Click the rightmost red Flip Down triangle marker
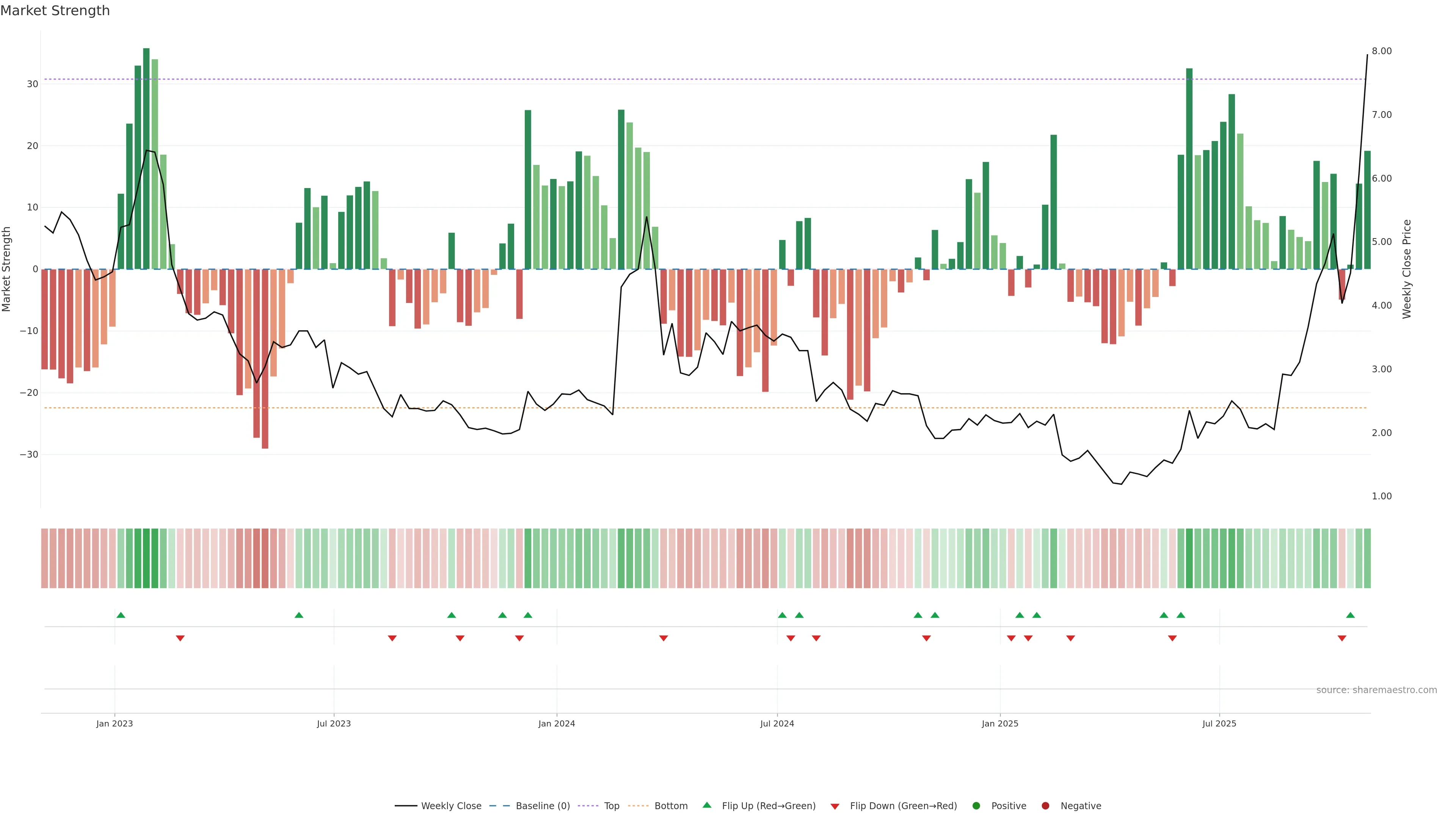 [x=1342, y=638]
